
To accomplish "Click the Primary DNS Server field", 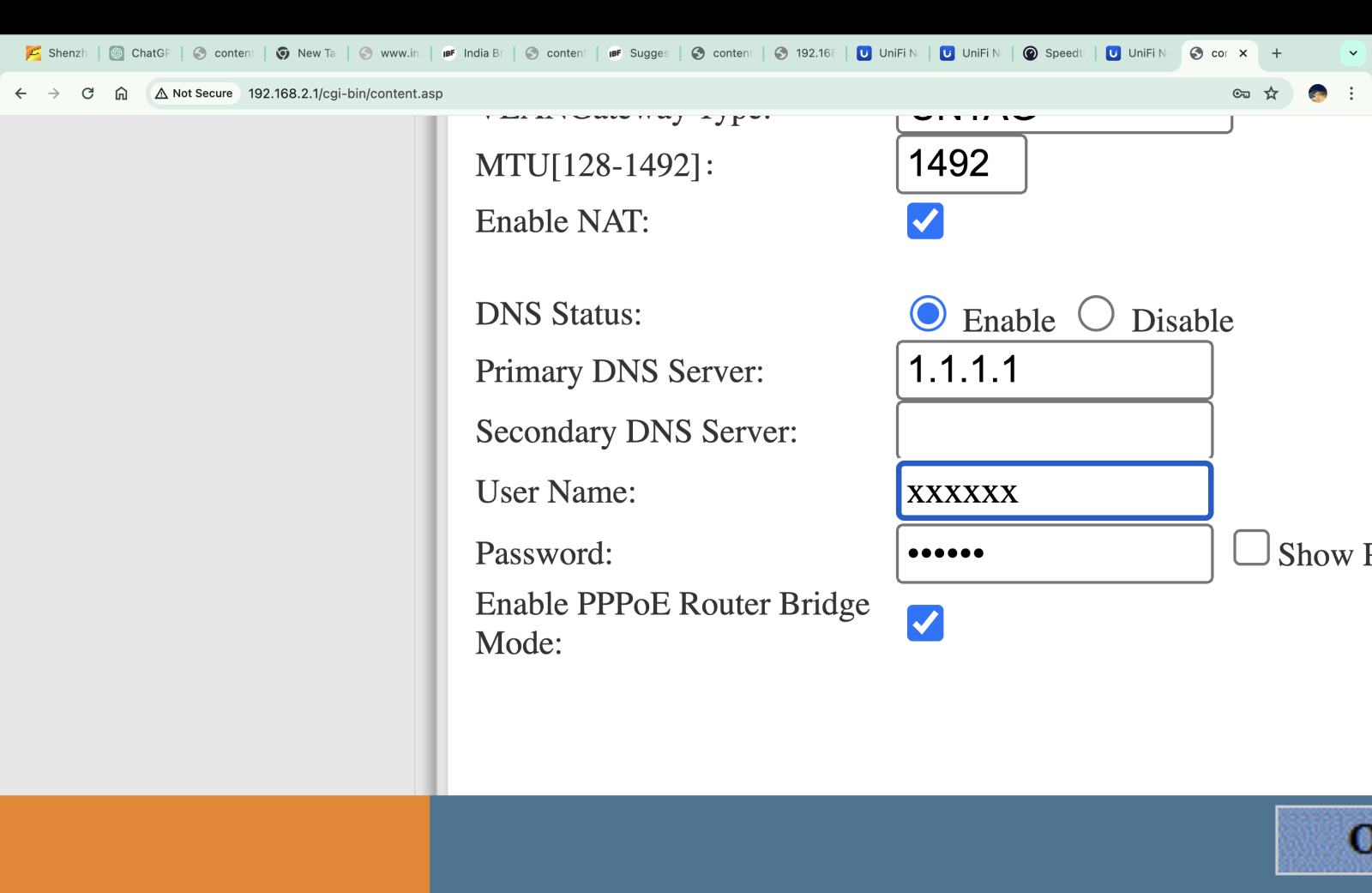I will tap(1055, 371).
